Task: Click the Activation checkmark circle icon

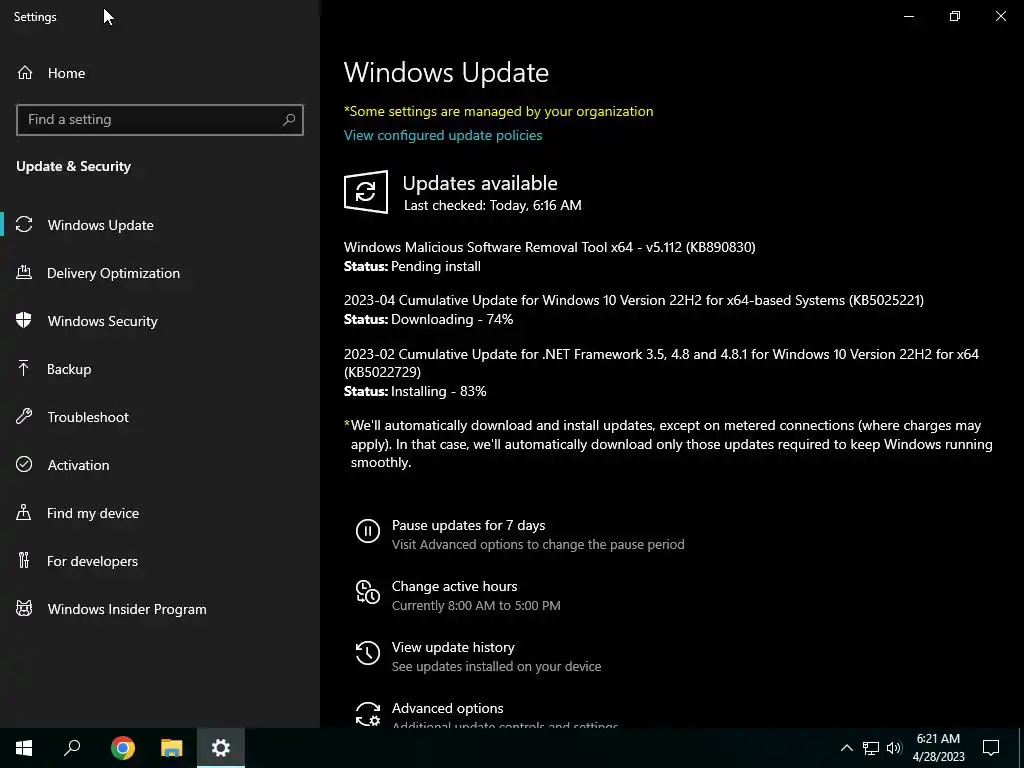Action: click(x=24, y=464)
